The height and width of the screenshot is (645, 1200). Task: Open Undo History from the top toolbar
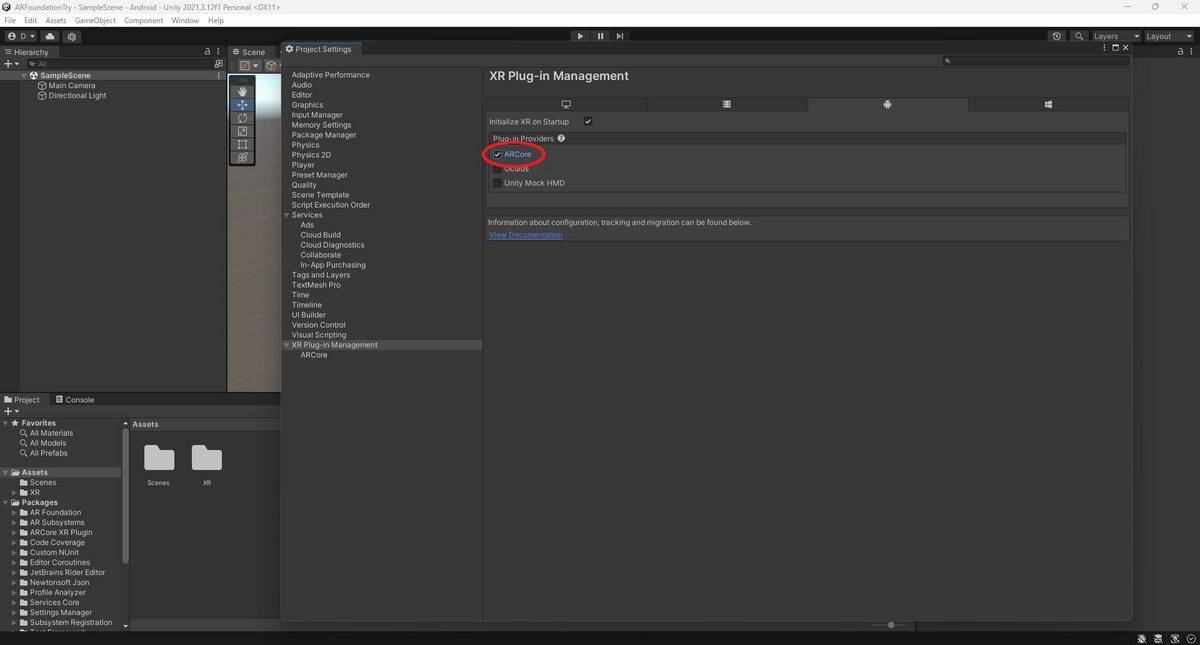click(x=1057, y=36)
